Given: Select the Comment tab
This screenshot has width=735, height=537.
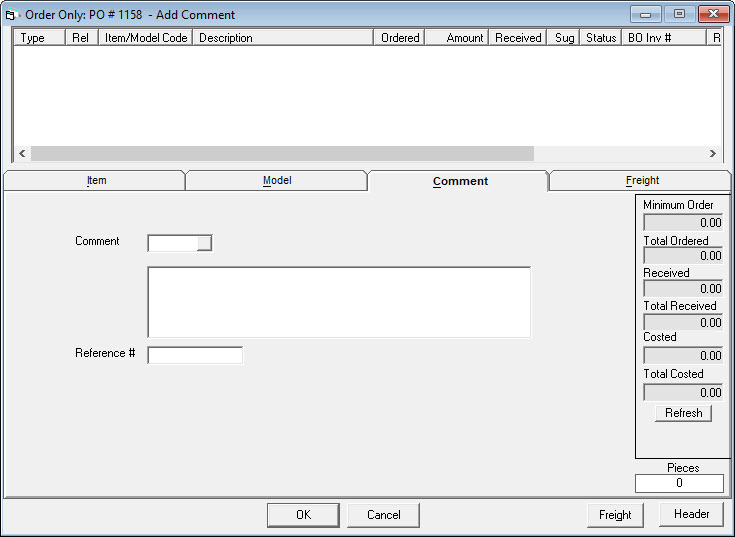Looking at the screenshot, I should [x=458, y=181].
